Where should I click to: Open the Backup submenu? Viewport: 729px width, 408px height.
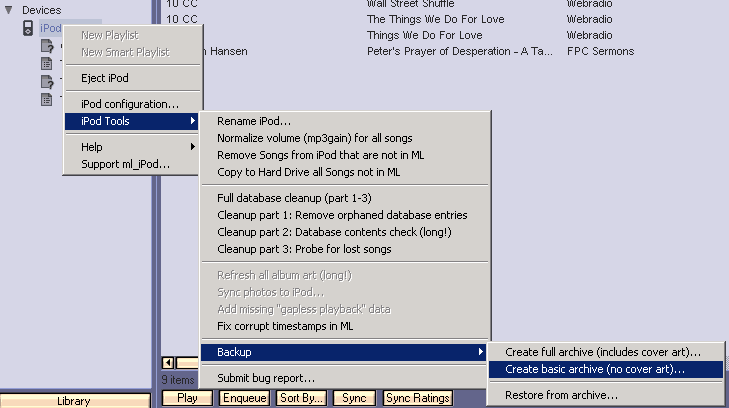click(345, 352)
